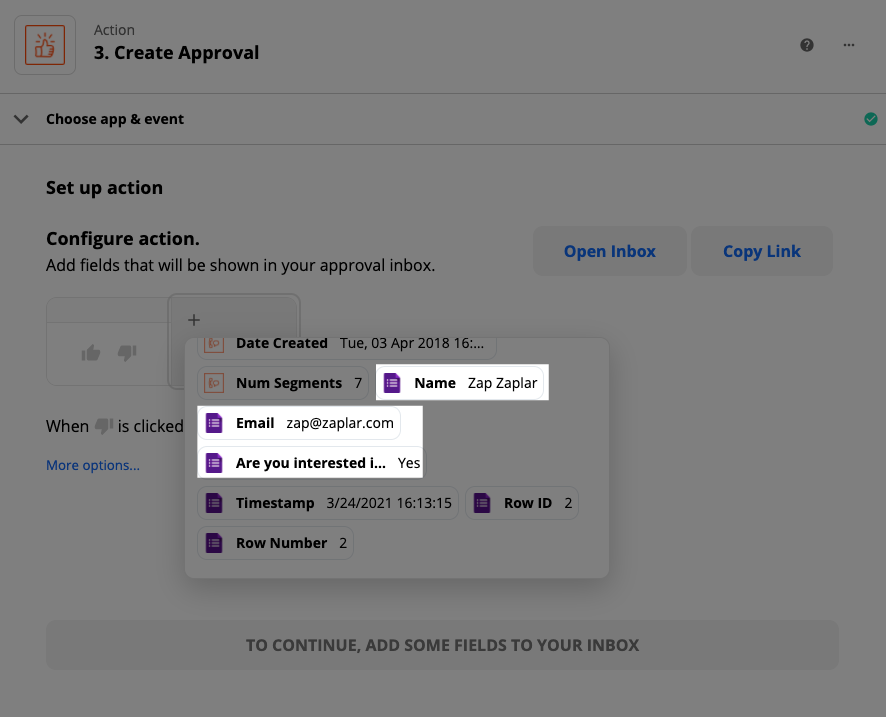
Task: Click the Google Forms icon beside Row ID
Action: coord(482,503)
